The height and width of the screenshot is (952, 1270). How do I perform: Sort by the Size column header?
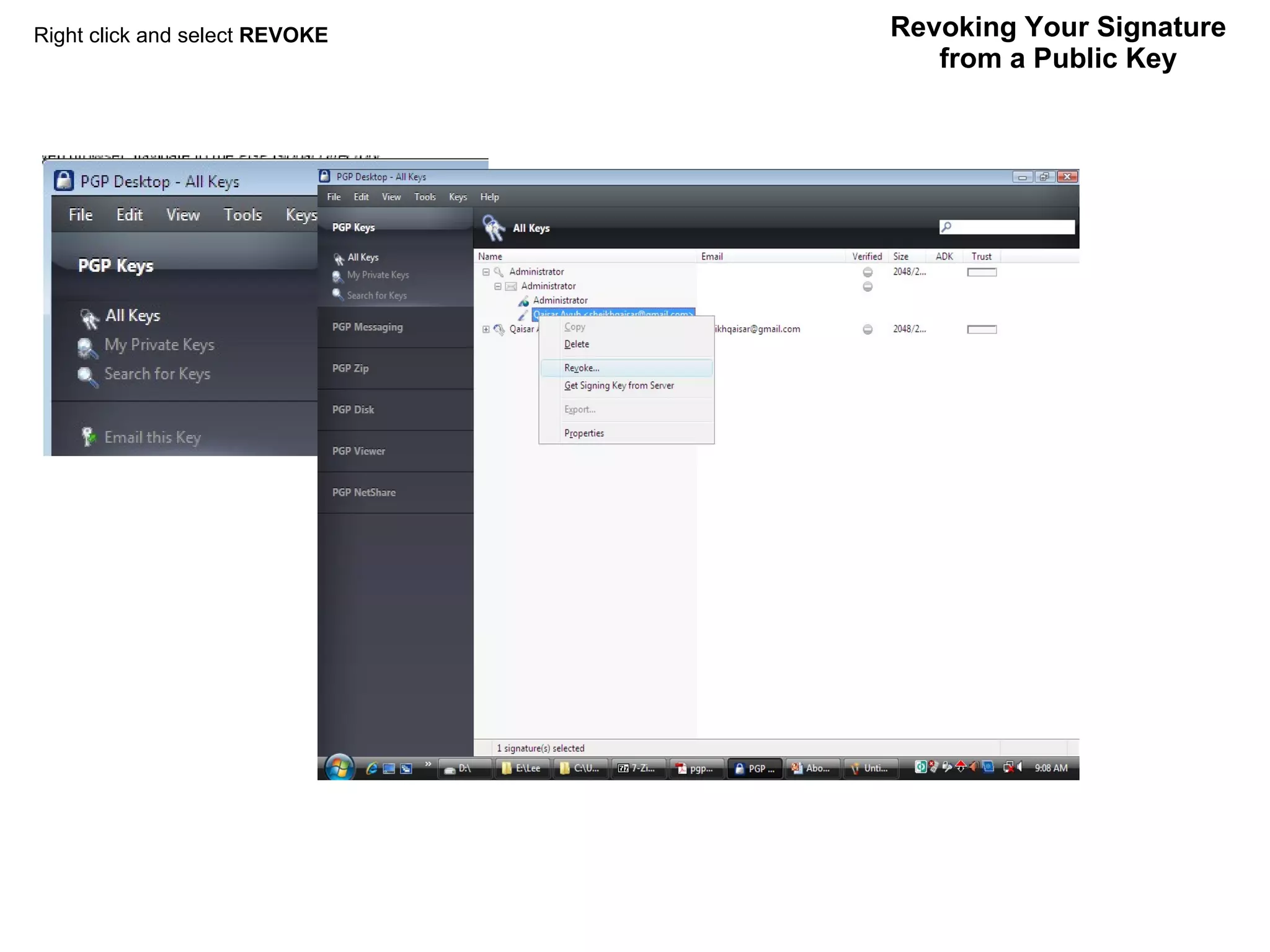906,257
